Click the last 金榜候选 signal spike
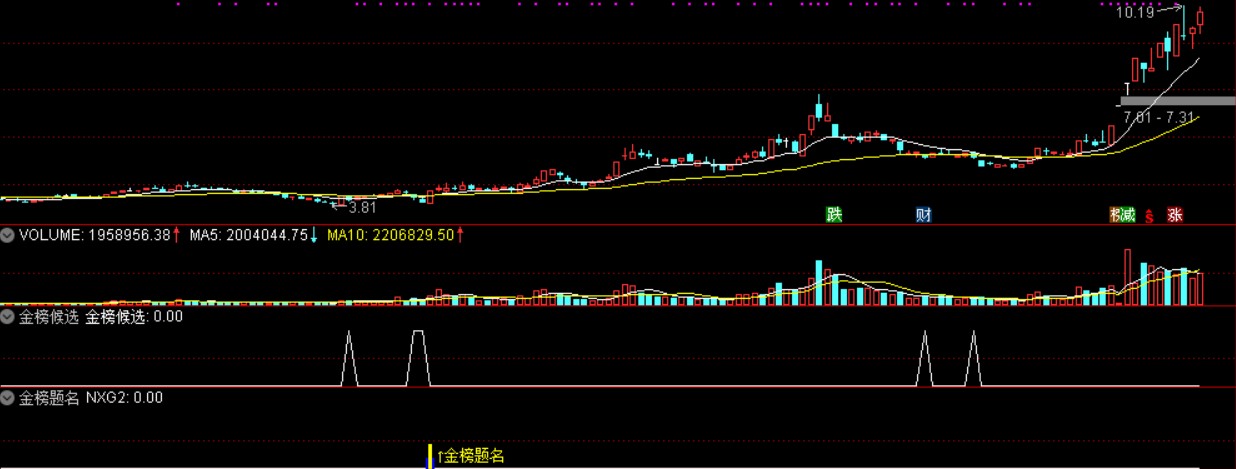Image resolution: width=1236 pixels, height=469 pixels. pos(972,357)
